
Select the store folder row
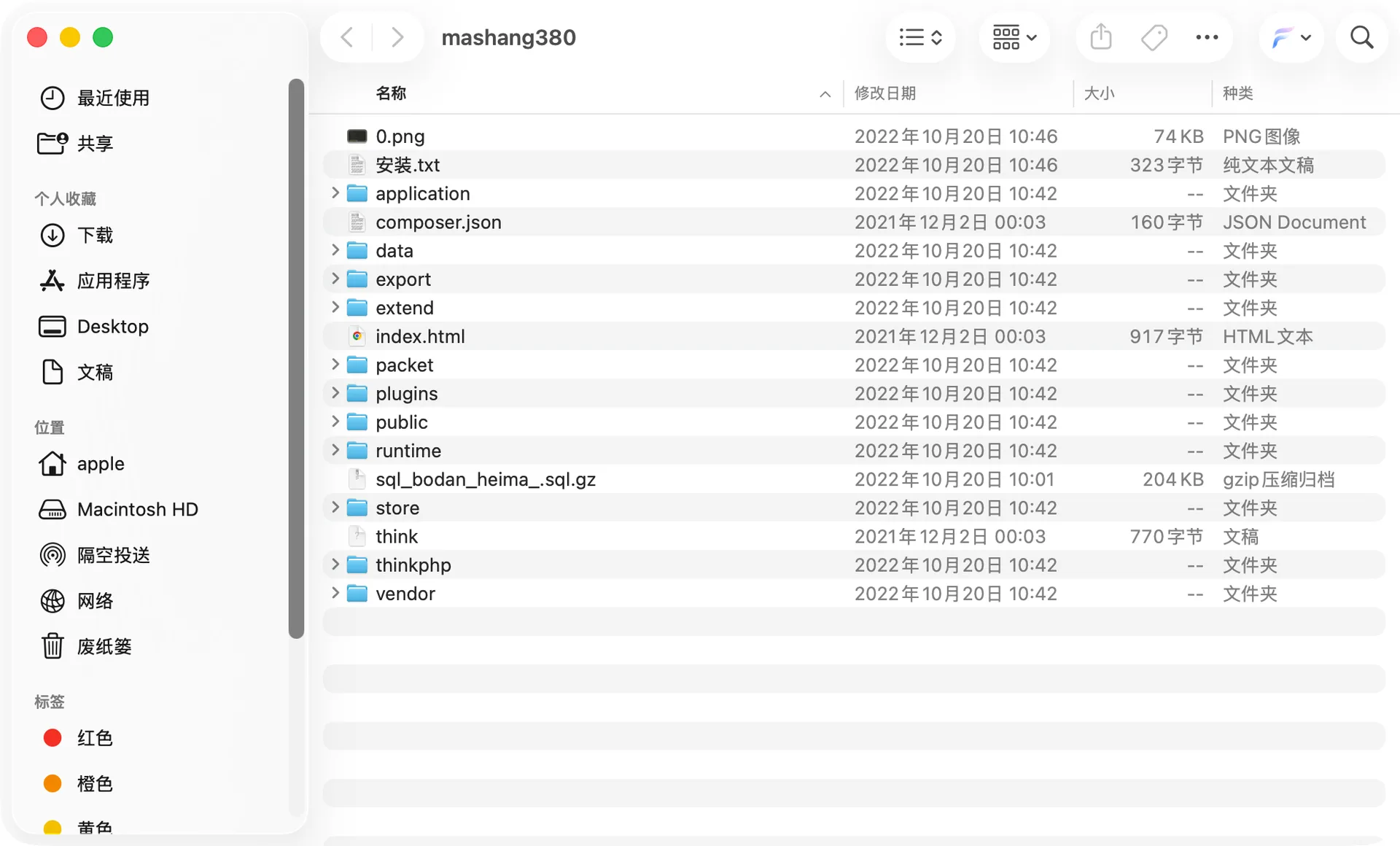click(x=854, y=508)
